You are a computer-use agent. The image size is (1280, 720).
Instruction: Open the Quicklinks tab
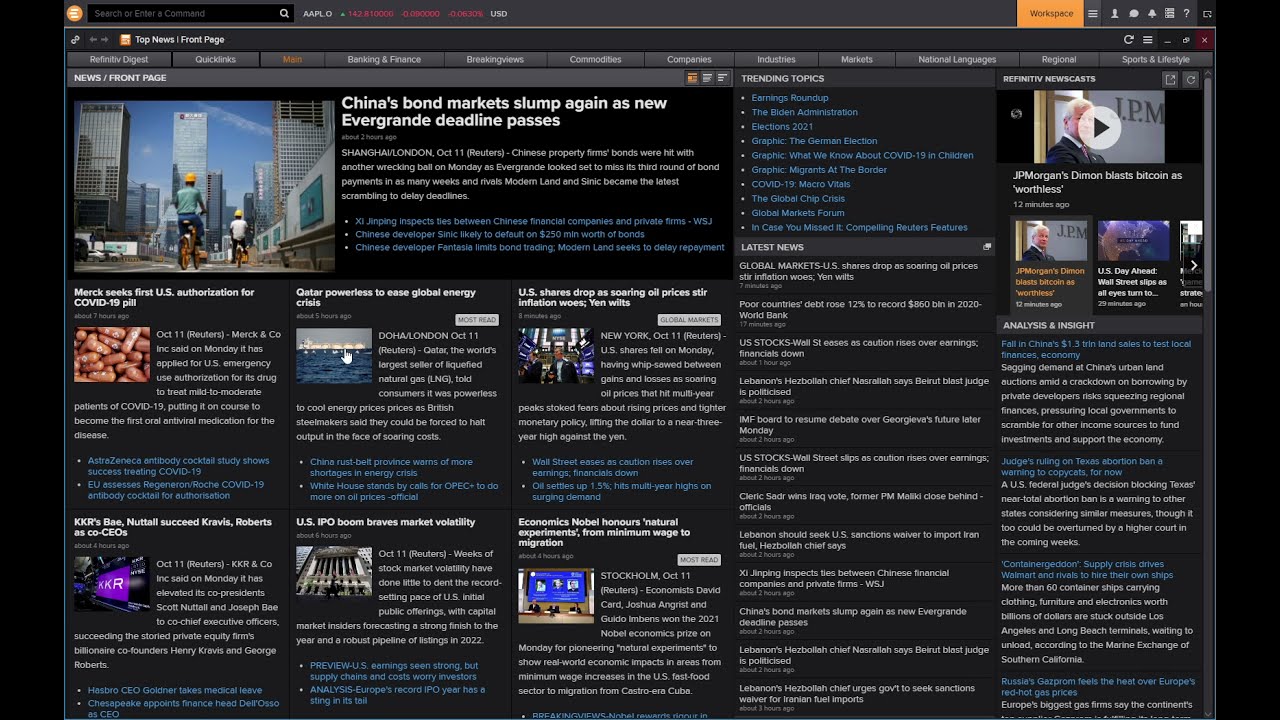click(216, 59)
